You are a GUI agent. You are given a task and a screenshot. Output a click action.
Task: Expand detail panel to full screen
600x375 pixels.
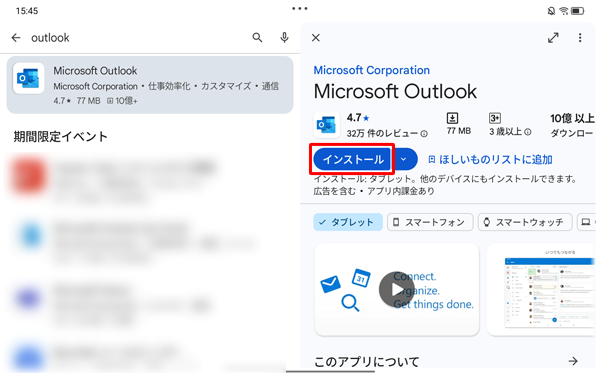point(553,38)
